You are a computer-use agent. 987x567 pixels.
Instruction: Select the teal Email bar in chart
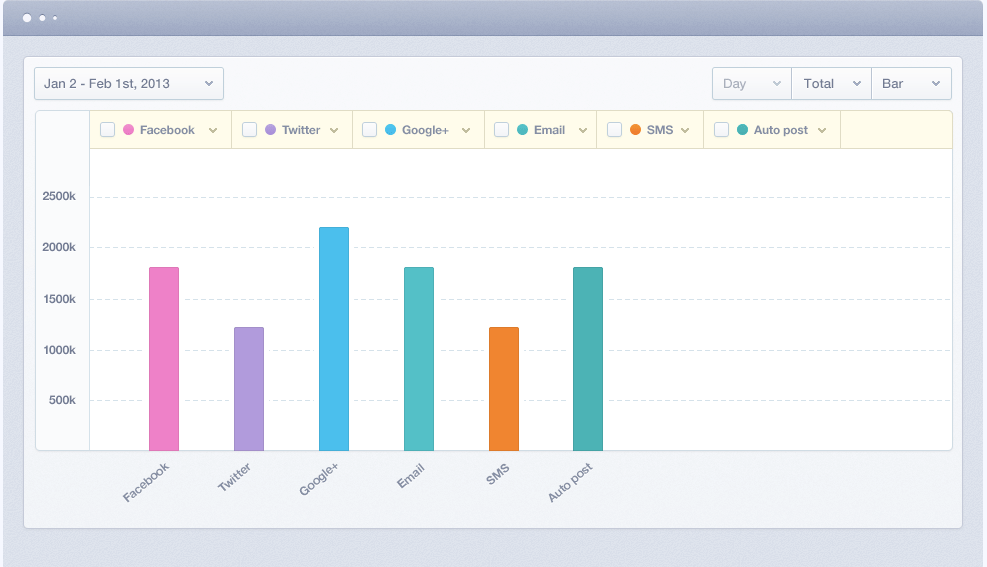point(419,359)
